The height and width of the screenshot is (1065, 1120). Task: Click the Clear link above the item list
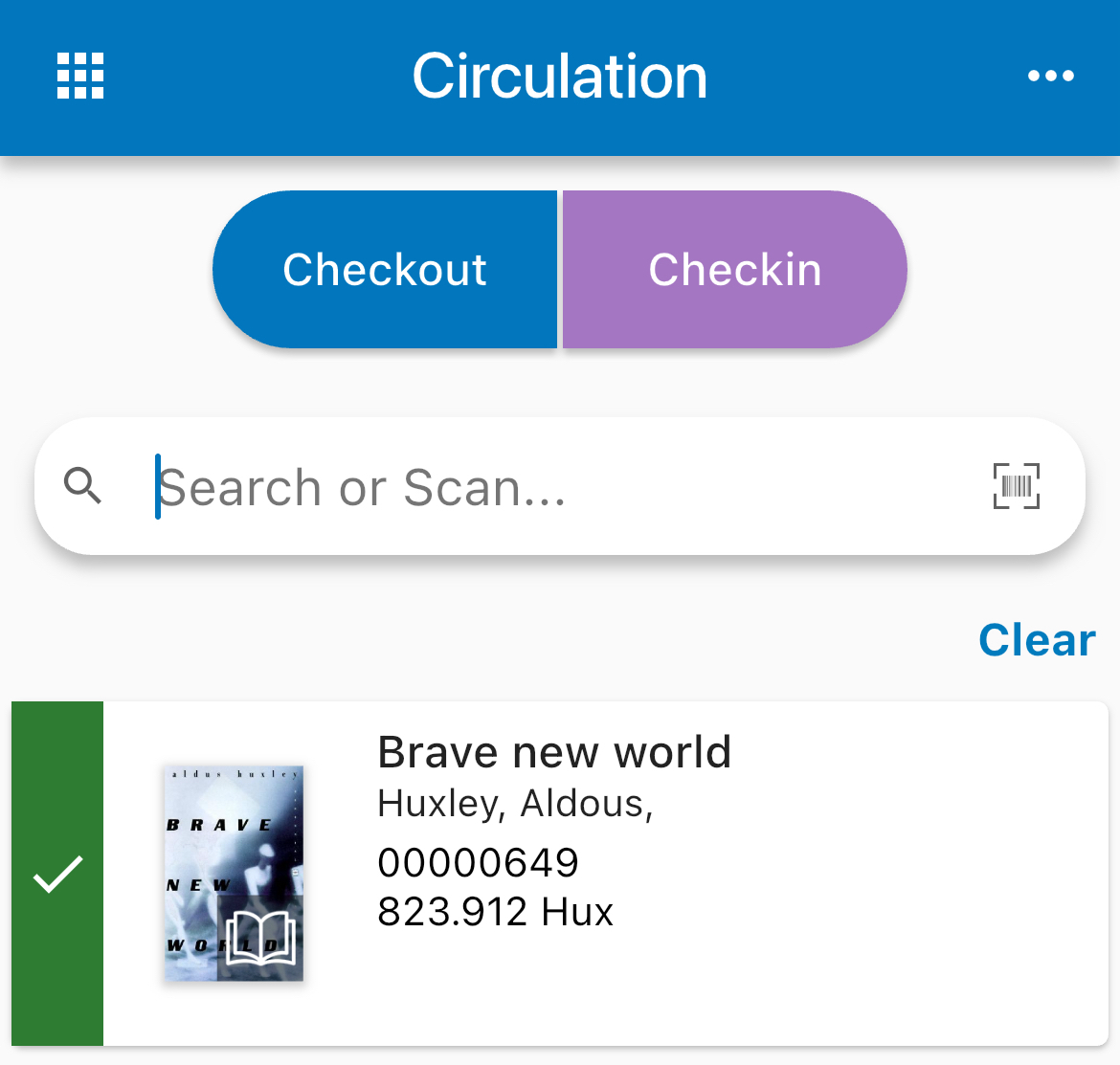(1036, 639)
